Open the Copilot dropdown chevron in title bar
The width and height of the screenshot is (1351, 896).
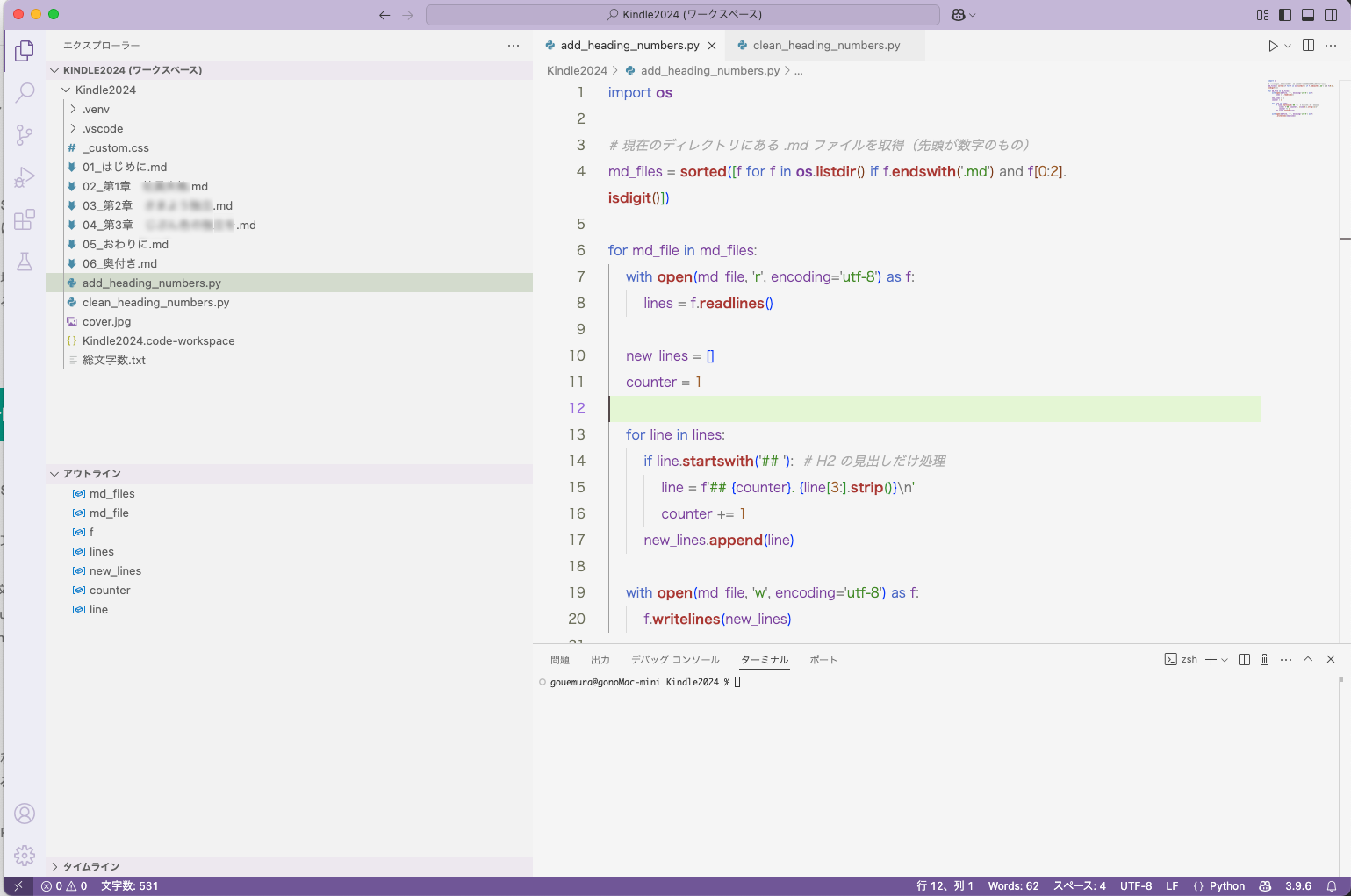[973, 15]
